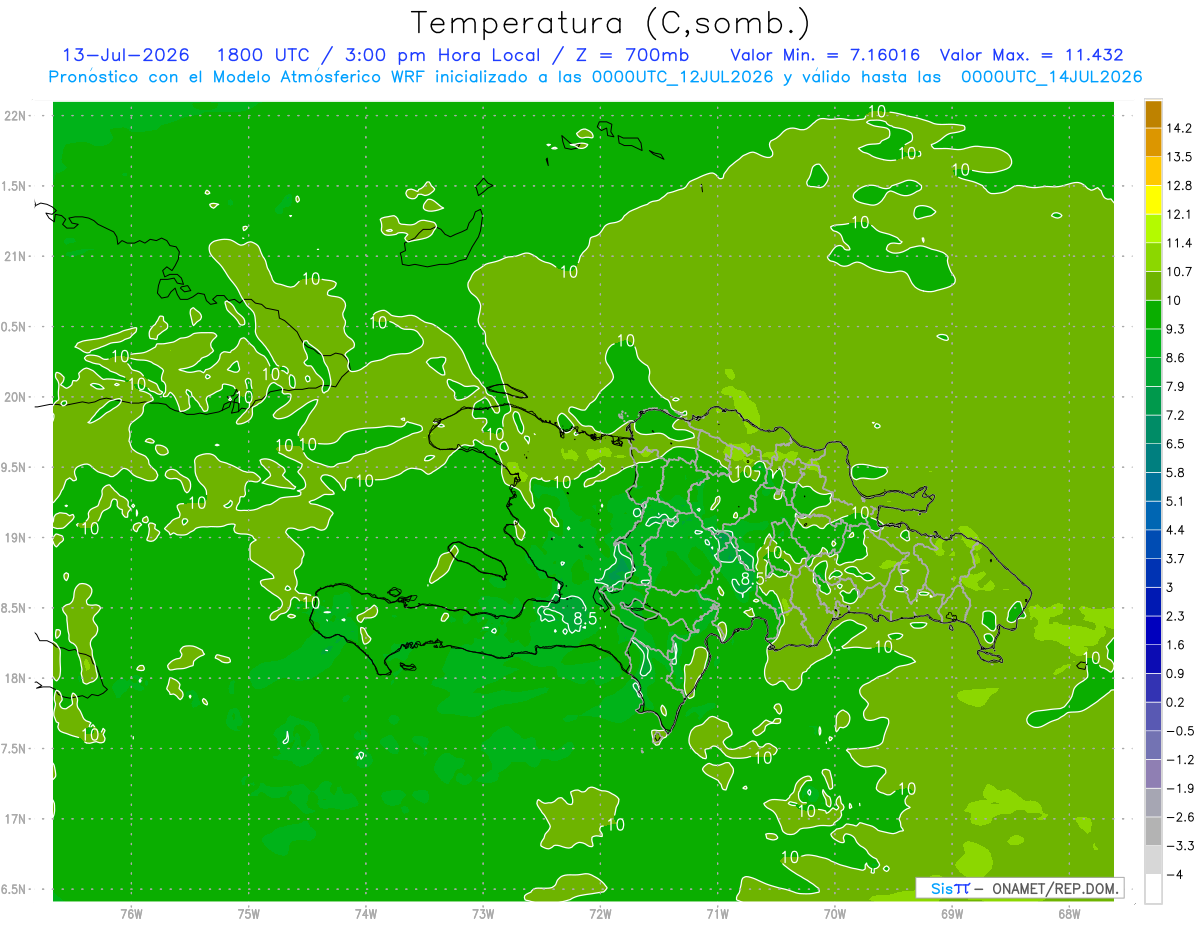Click the 76W longitude axis label
The width and height of the screenshot is (1200, 927).
131,914
